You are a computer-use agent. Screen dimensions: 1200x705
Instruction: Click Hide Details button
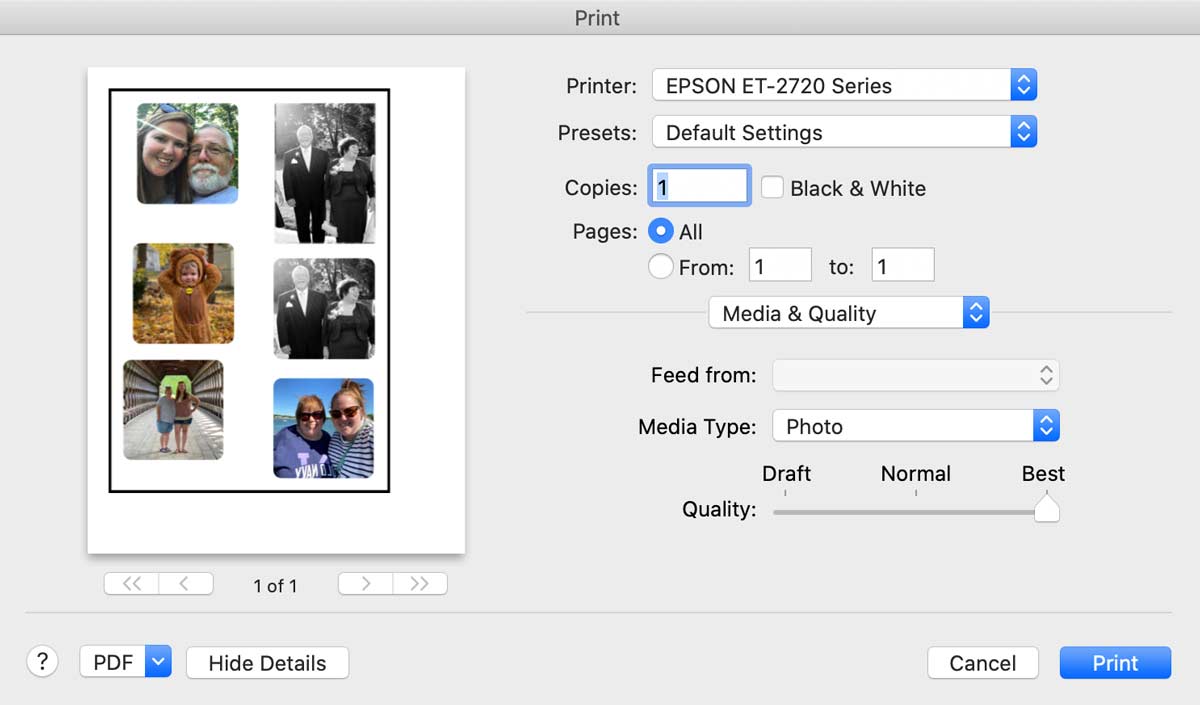[267, 663]
